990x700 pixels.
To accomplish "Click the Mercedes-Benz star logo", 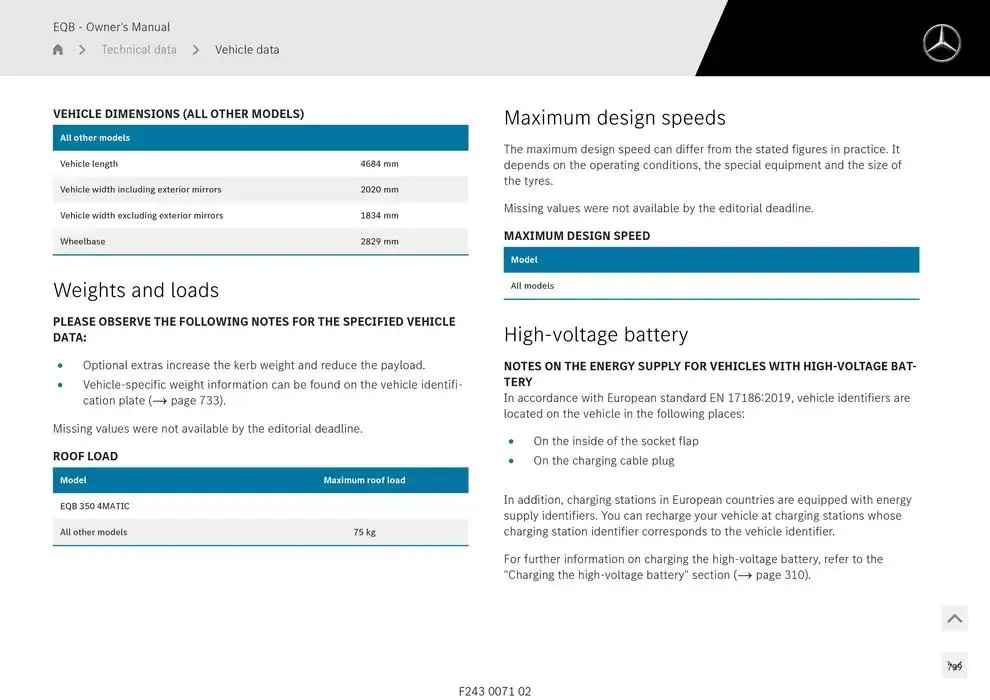I will pos(941,43).
